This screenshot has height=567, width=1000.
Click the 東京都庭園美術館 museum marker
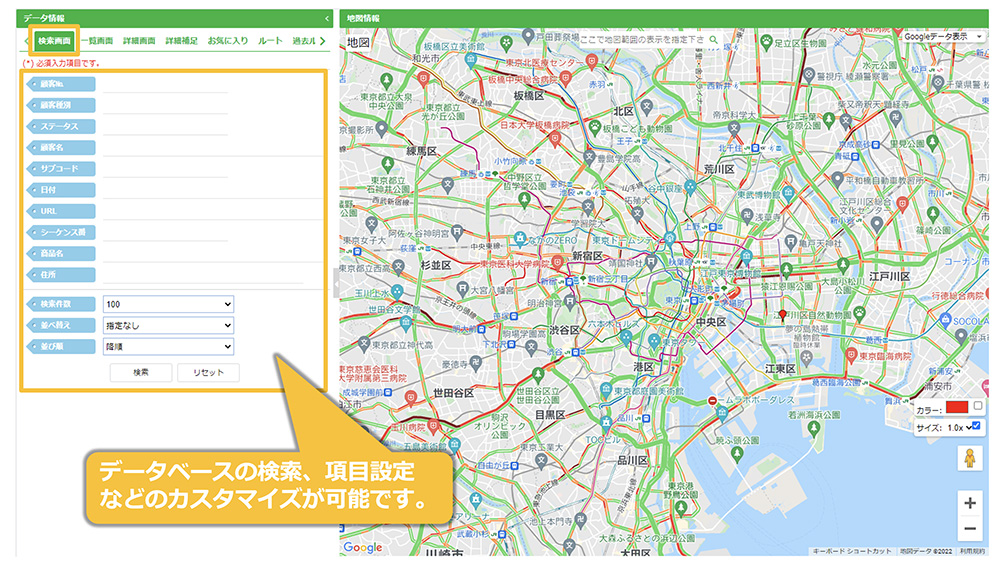(606, 389)
